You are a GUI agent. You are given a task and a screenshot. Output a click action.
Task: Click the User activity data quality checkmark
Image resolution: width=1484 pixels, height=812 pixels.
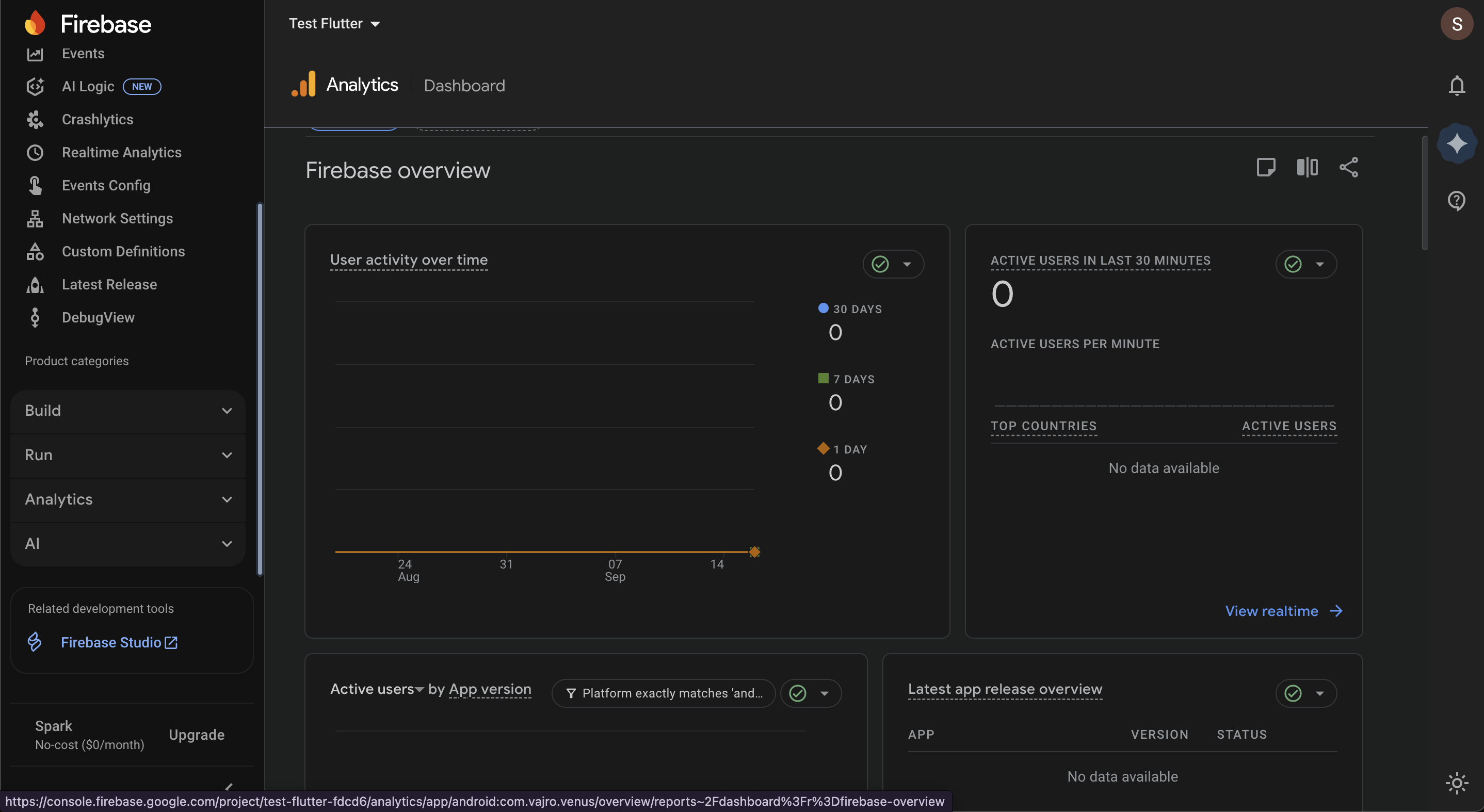coord(880,264)
